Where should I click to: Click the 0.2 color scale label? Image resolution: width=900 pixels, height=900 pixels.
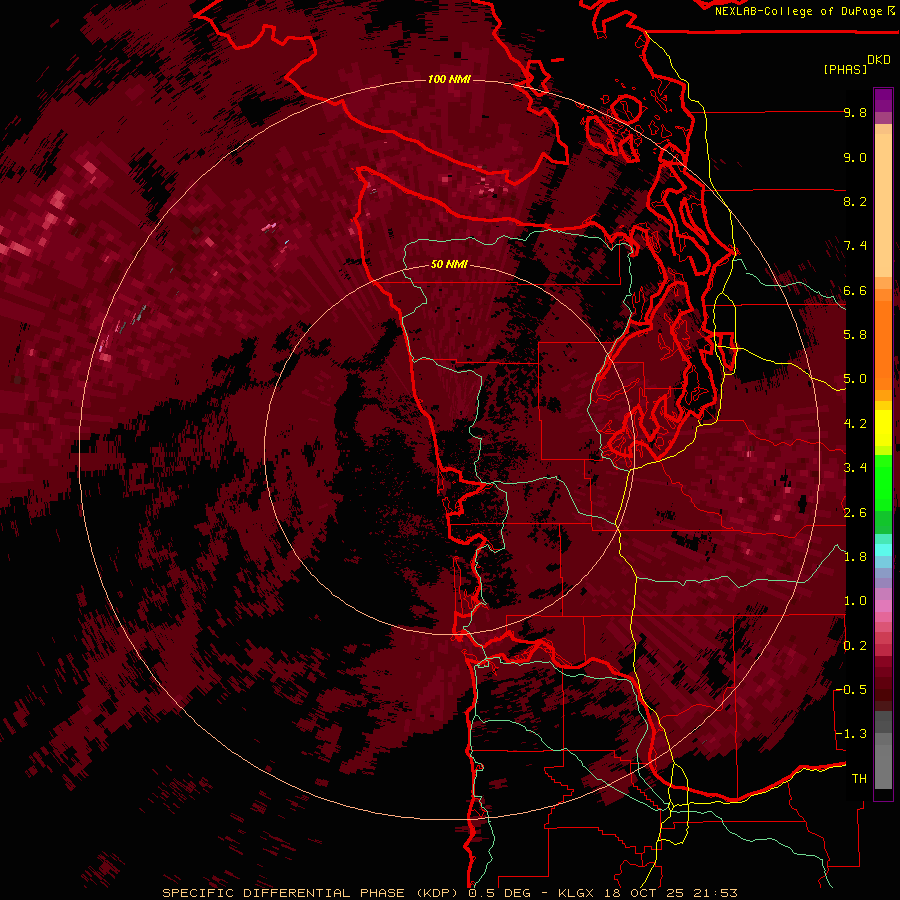pyautogui.click(x=855, y=645)
